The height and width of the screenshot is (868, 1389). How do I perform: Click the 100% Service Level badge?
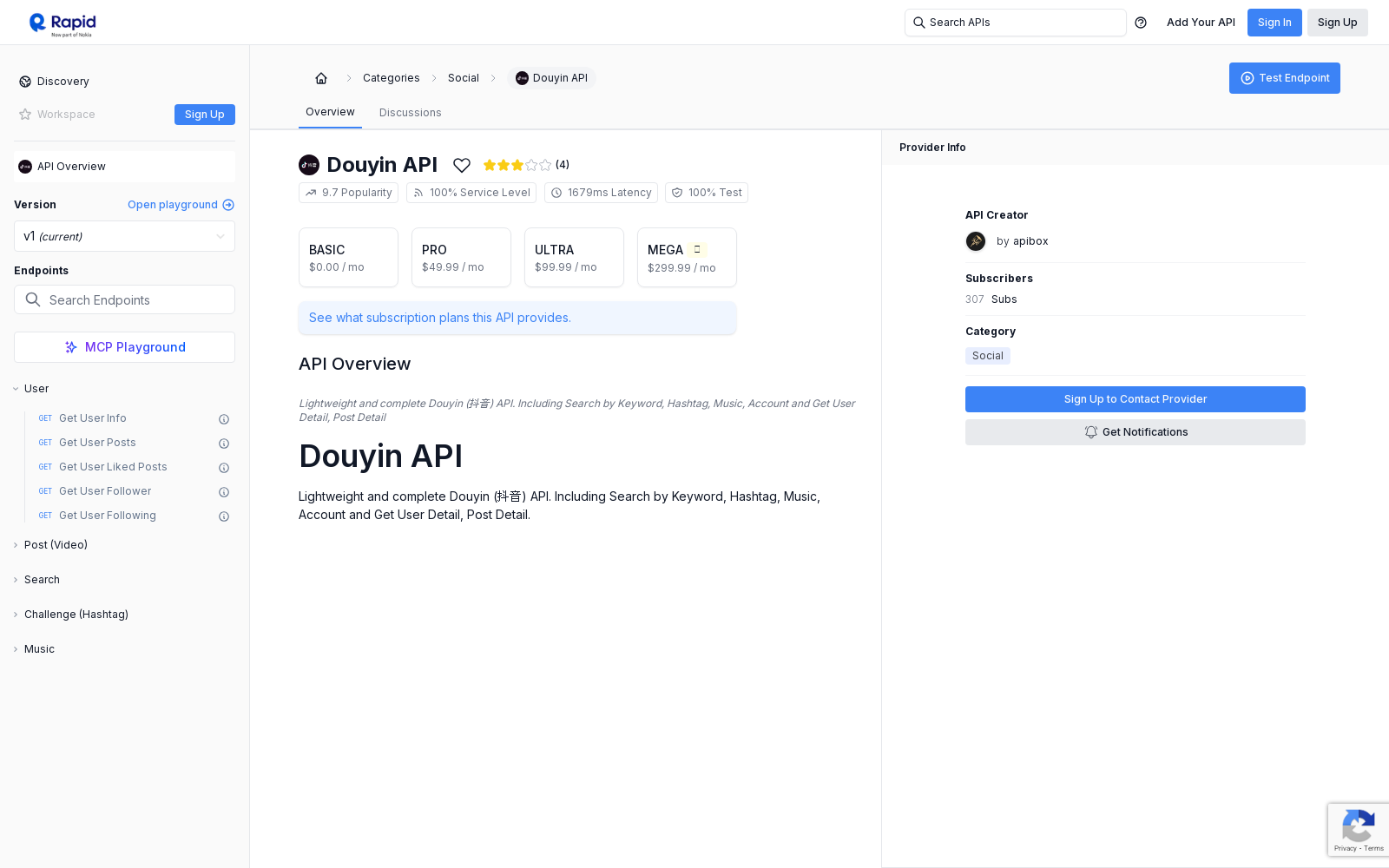[x=471, y=193]
